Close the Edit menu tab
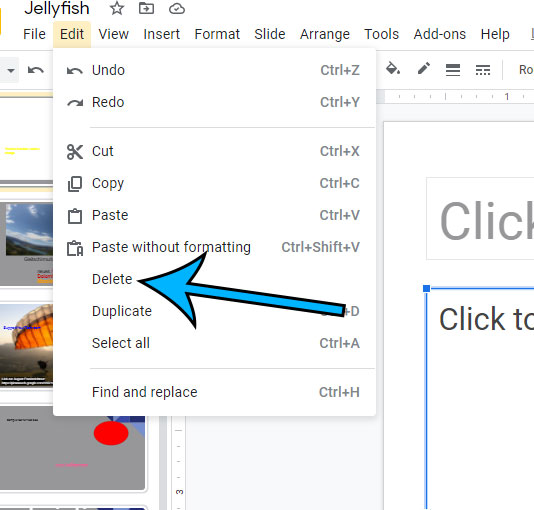Image resolution: width=534 pixels, height=510 pixels. pyautogui.click(x=72, y=34)
